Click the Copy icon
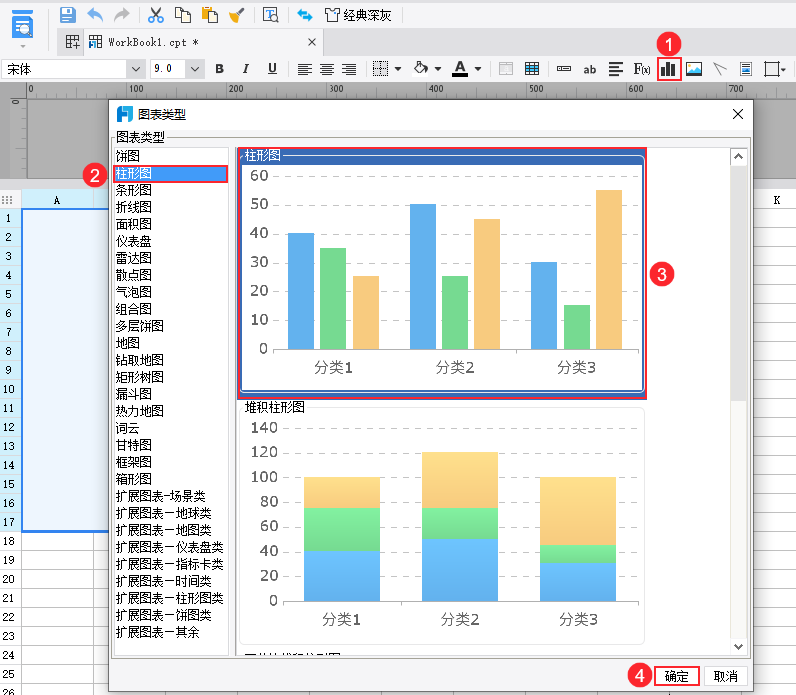This screenshot has width=796, height=695. [x=183, y=15]
